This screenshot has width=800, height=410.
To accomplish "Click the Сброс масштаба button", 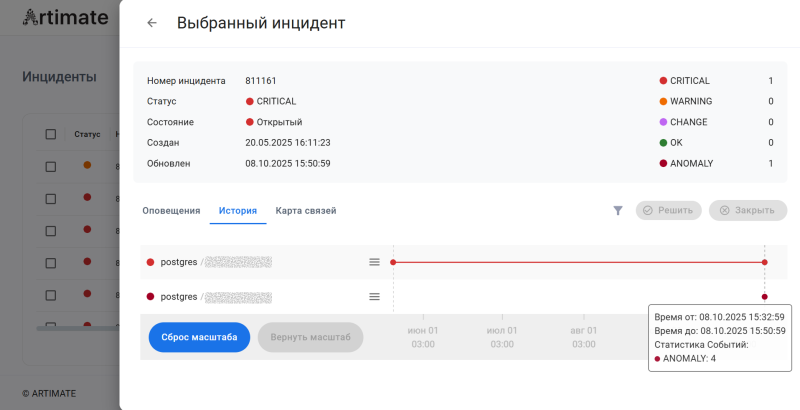I will (199, 337).
